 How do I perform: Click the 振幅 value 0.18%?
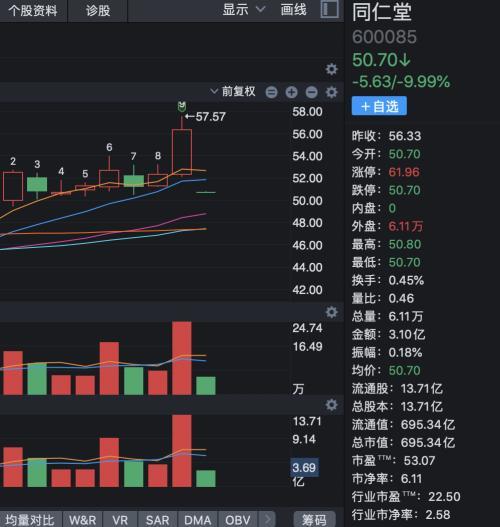tap(405, 353)
